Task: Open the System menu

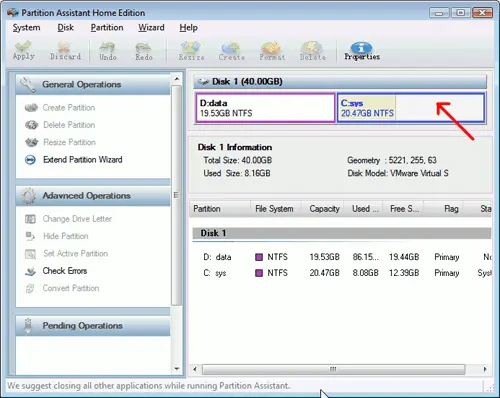Action: coord(26,28)
